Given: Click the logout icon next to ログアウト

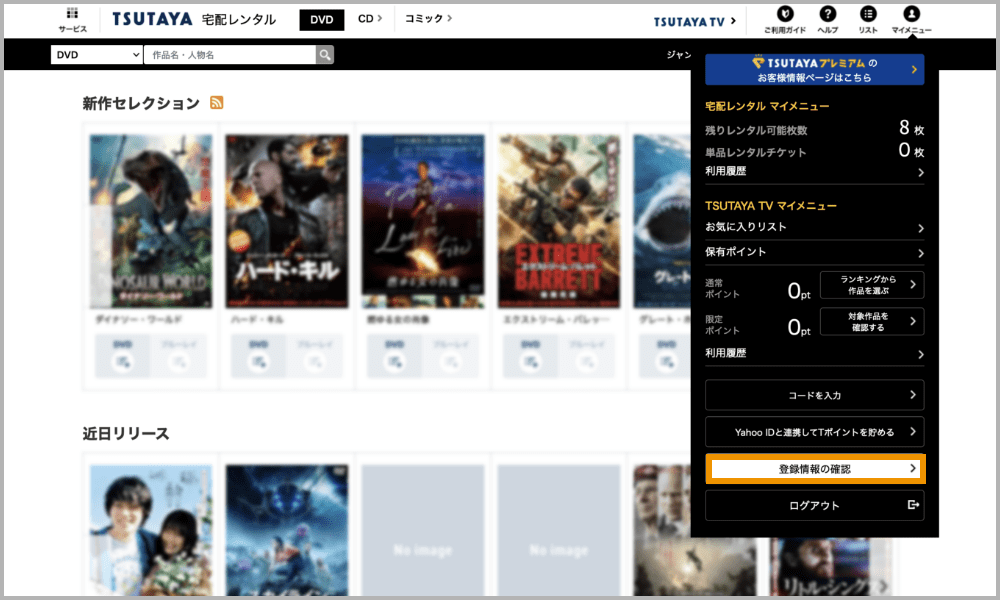Looking at the screenshot, I should coord(912,505).
